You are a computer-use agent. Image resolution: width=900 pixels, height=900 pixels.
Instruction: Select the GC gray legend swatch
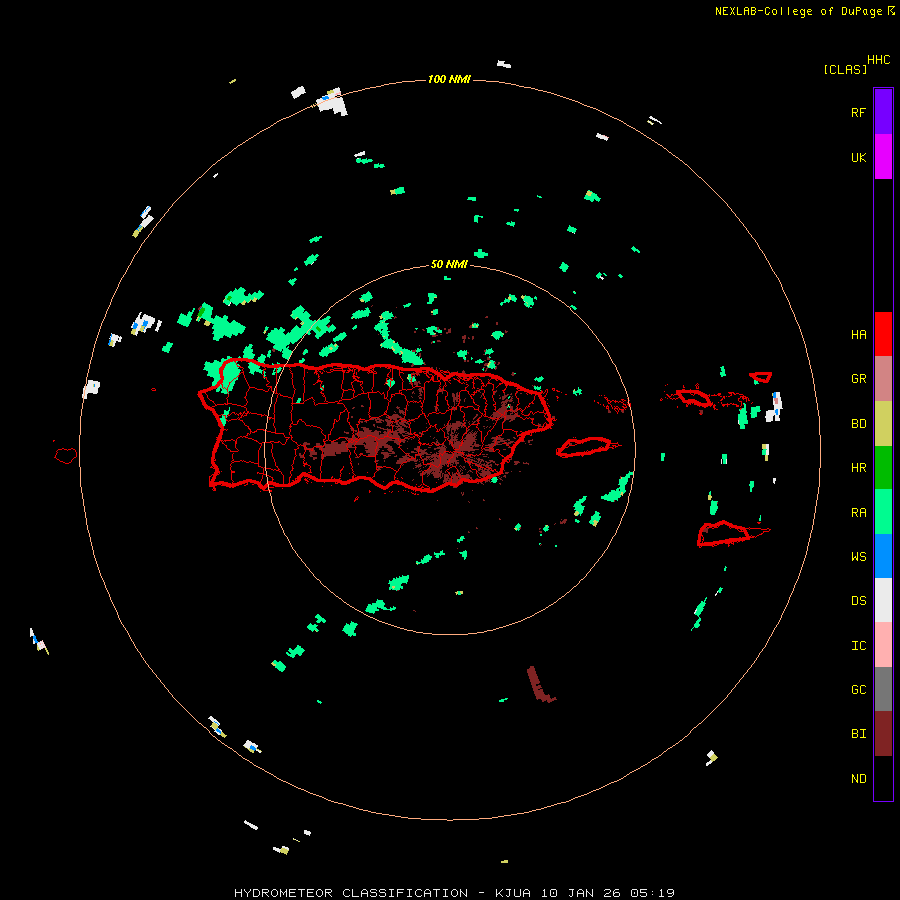pos(883,689)
